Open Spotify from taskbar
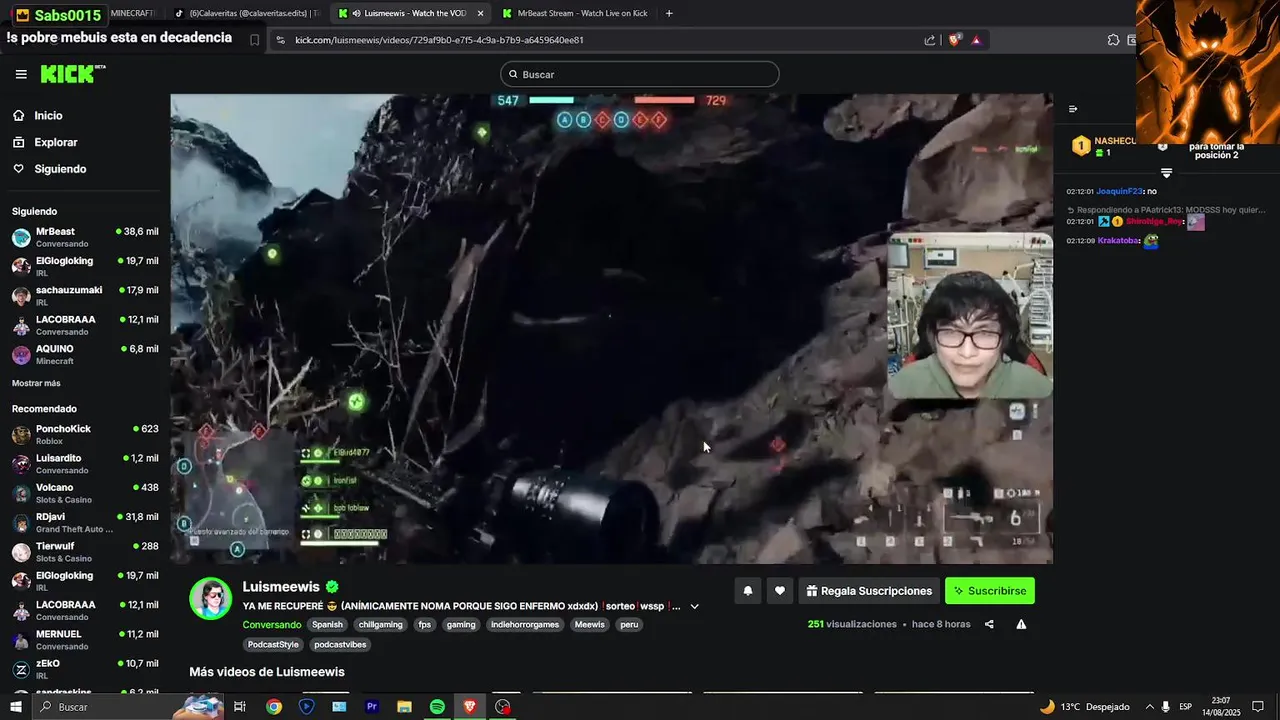The height and width of the screenshot is (720, 1280). [x=437, y=707]
